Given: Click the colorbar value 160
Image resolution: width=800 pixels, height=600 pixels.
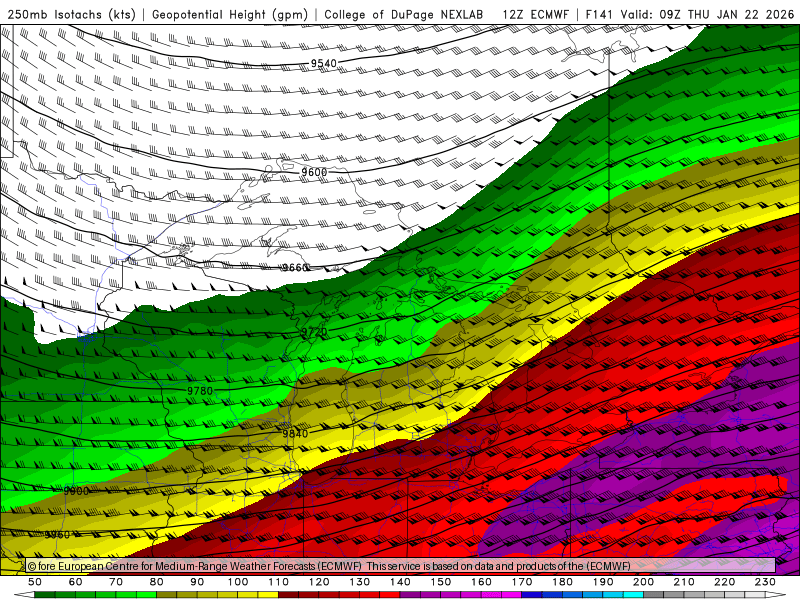Looking at the screenshot, I should point(481,582).
